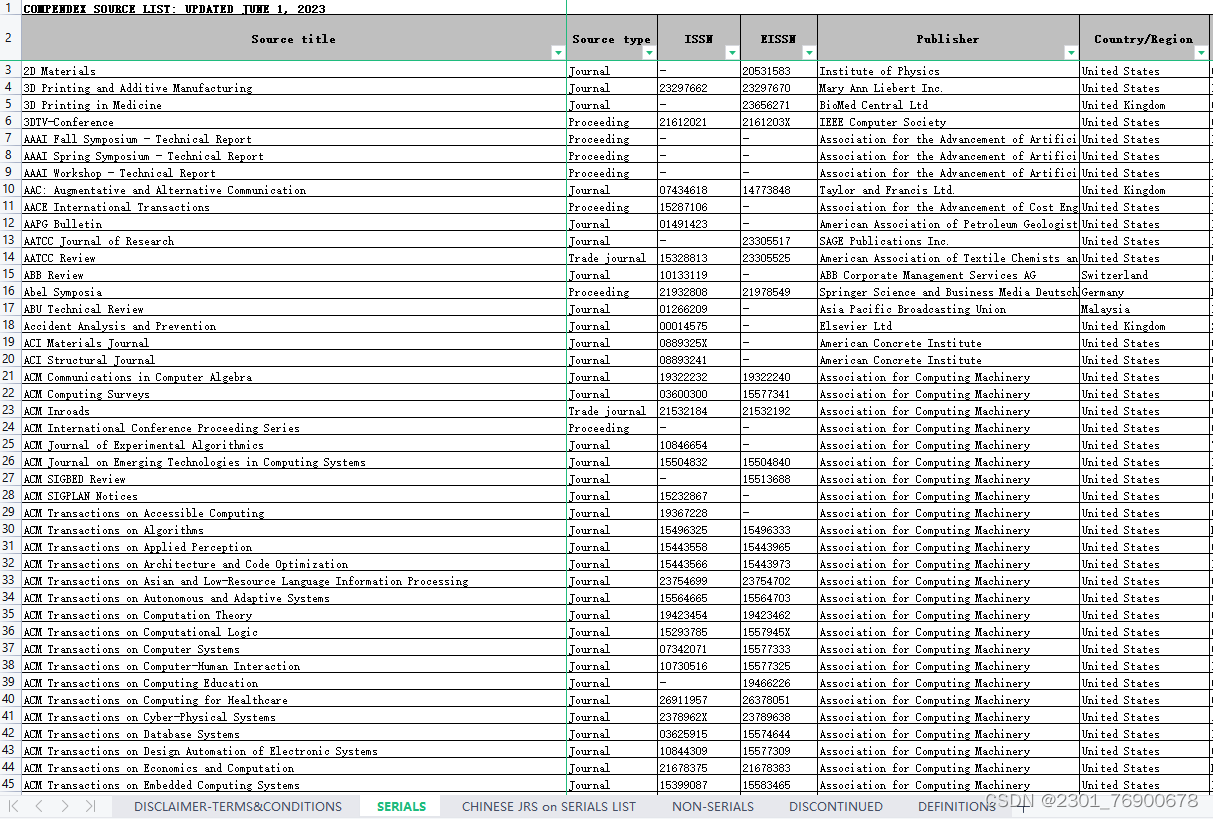Select publisher 'Elsevier Ltd'
Screen dimensions: 1213x819
[x=948, y=326]
